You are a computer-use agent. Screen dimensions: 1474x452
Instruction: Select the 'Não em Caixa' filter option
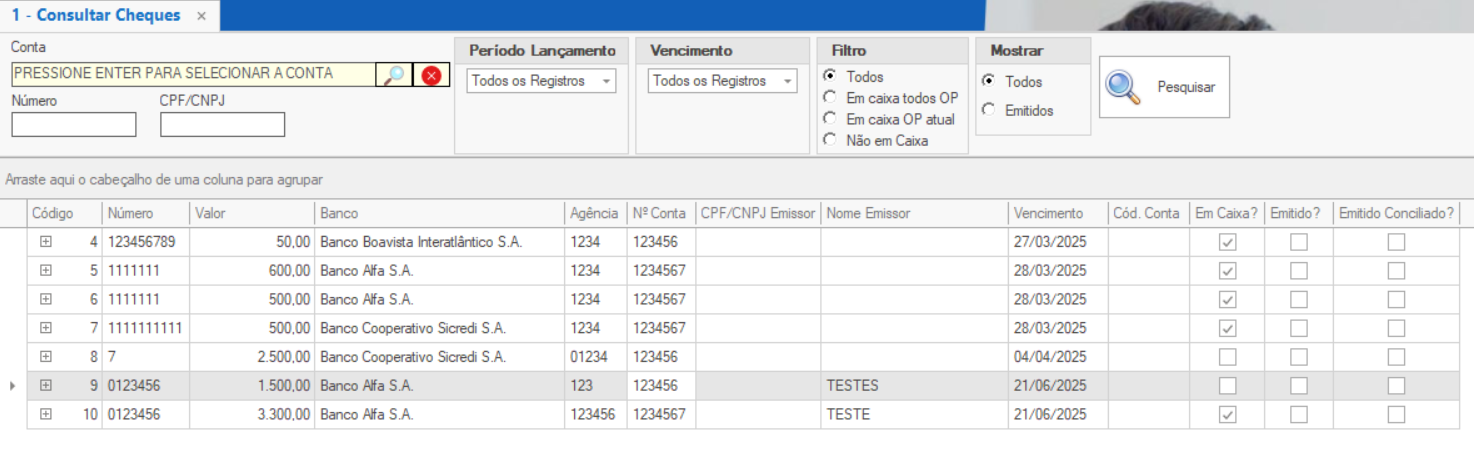pos(829,141)
